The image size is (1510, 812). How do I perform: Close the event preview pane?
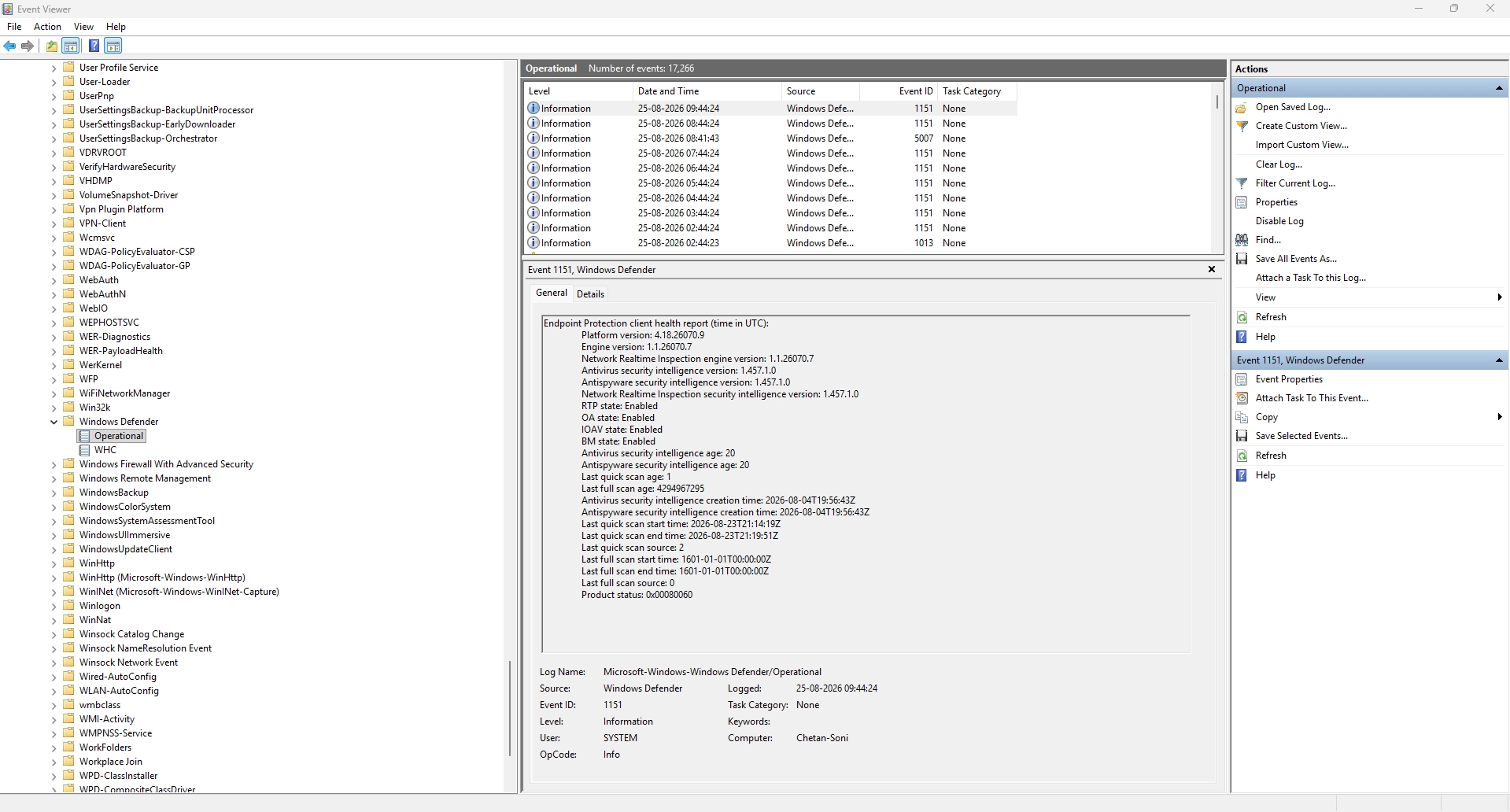1212,269
